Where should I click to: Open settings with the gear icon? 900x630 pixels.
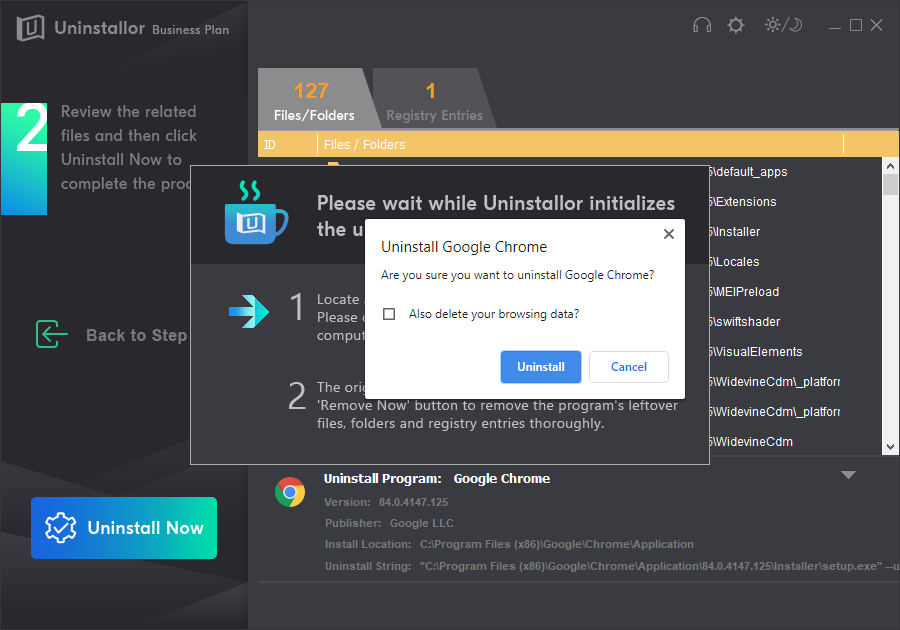coord(735,25)
